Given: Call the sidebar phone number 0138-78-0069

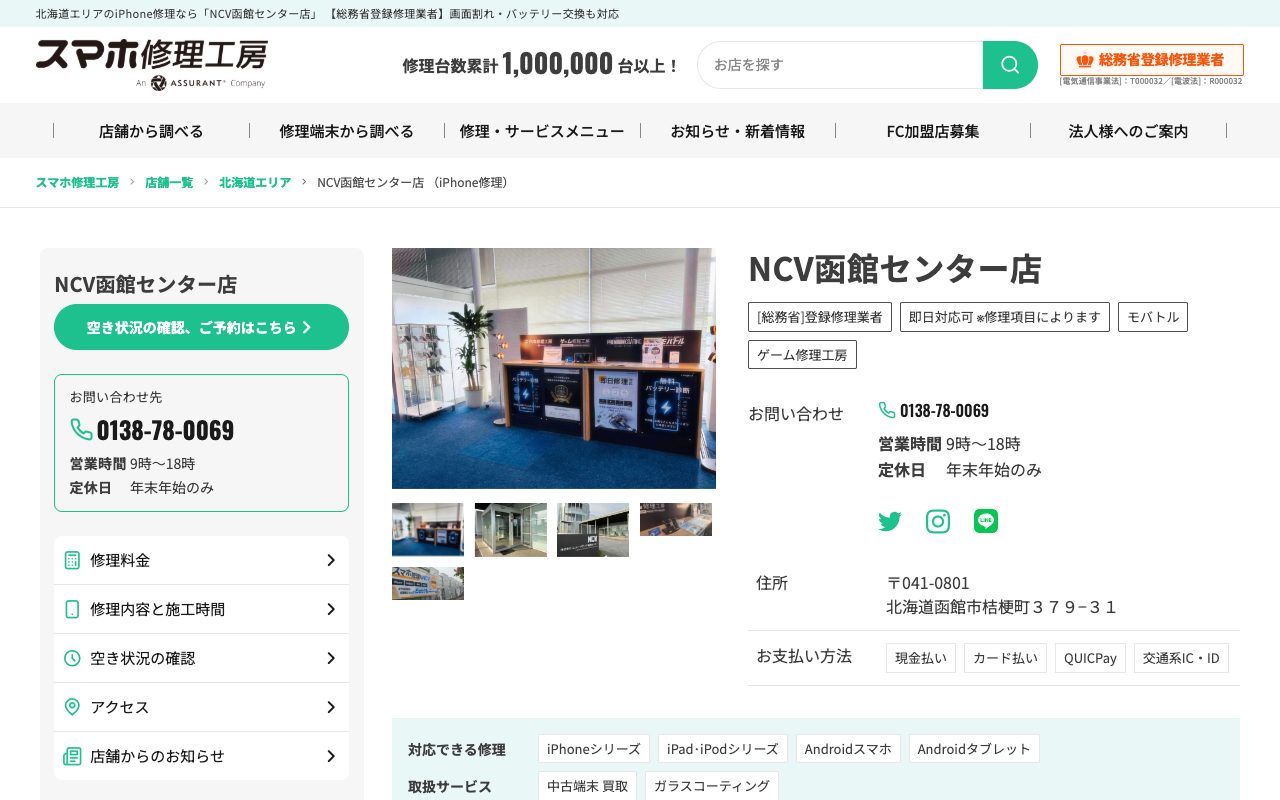Looking at the screenshot, I should tap(165, 430).
